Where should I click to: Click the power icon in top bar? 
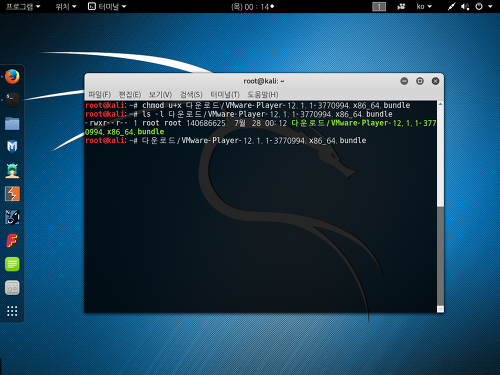479,6
